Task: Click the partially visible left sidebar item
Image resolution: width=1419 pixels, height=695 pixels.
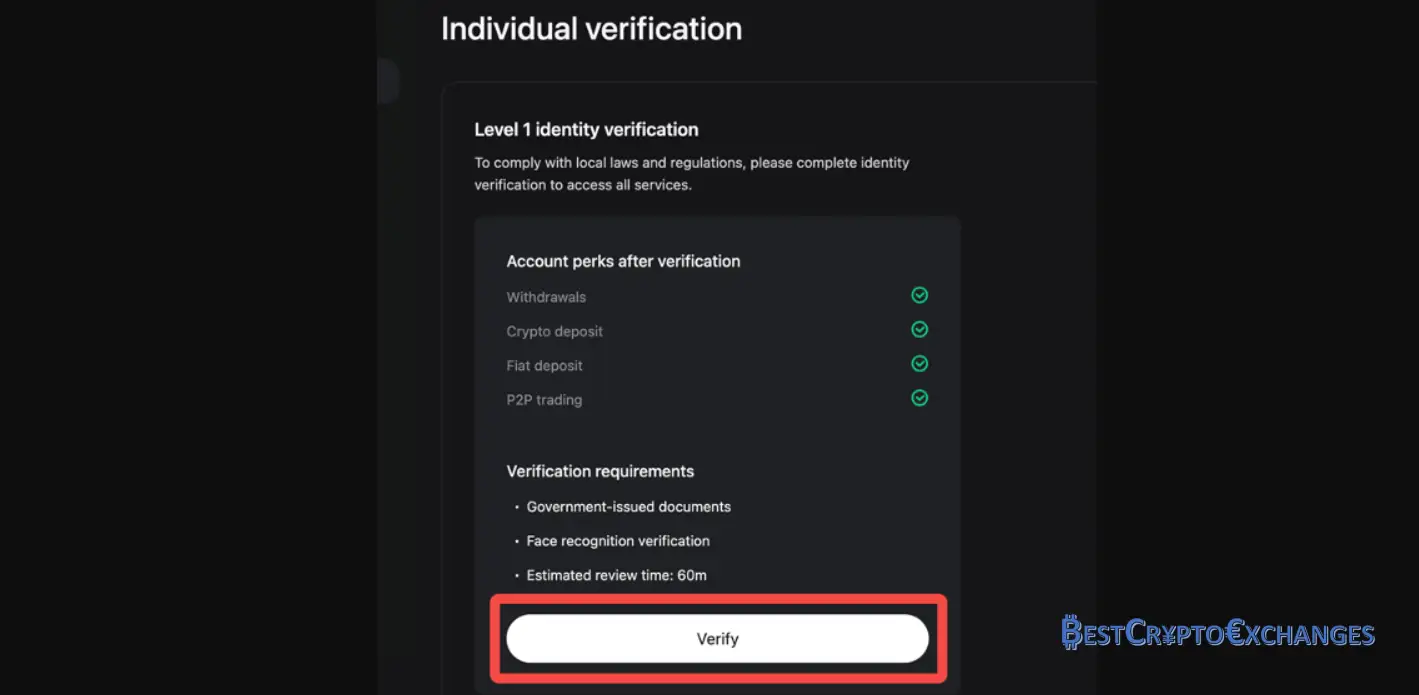Action: (x=388, y=82)
